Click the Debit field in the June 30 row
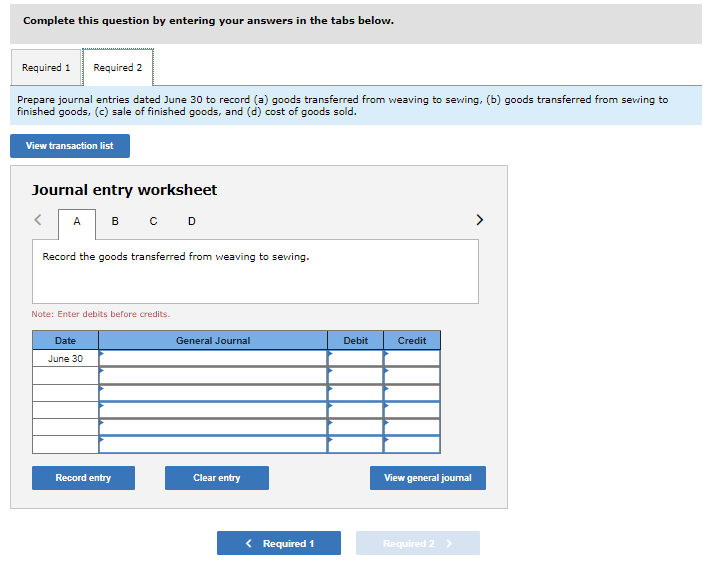The image size is (709, 579). pyautogui.click(x=355, y=358)
